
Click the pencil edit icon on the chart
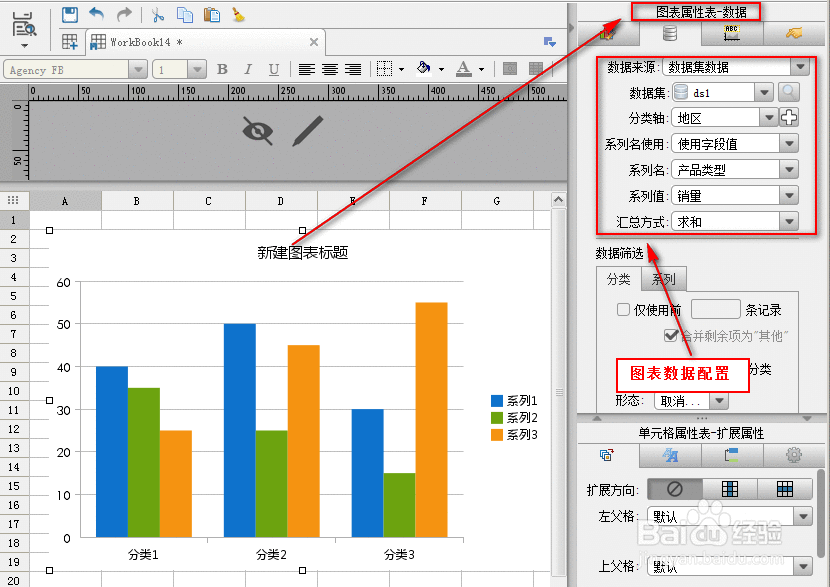tap(307, 130)
